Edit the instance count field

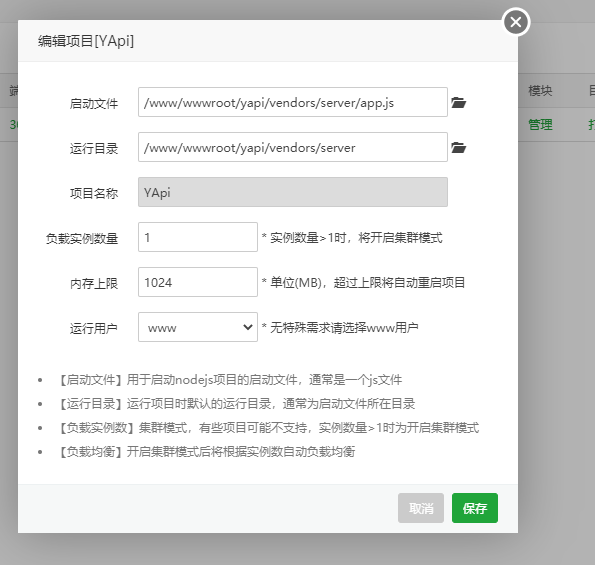[198, 237]
